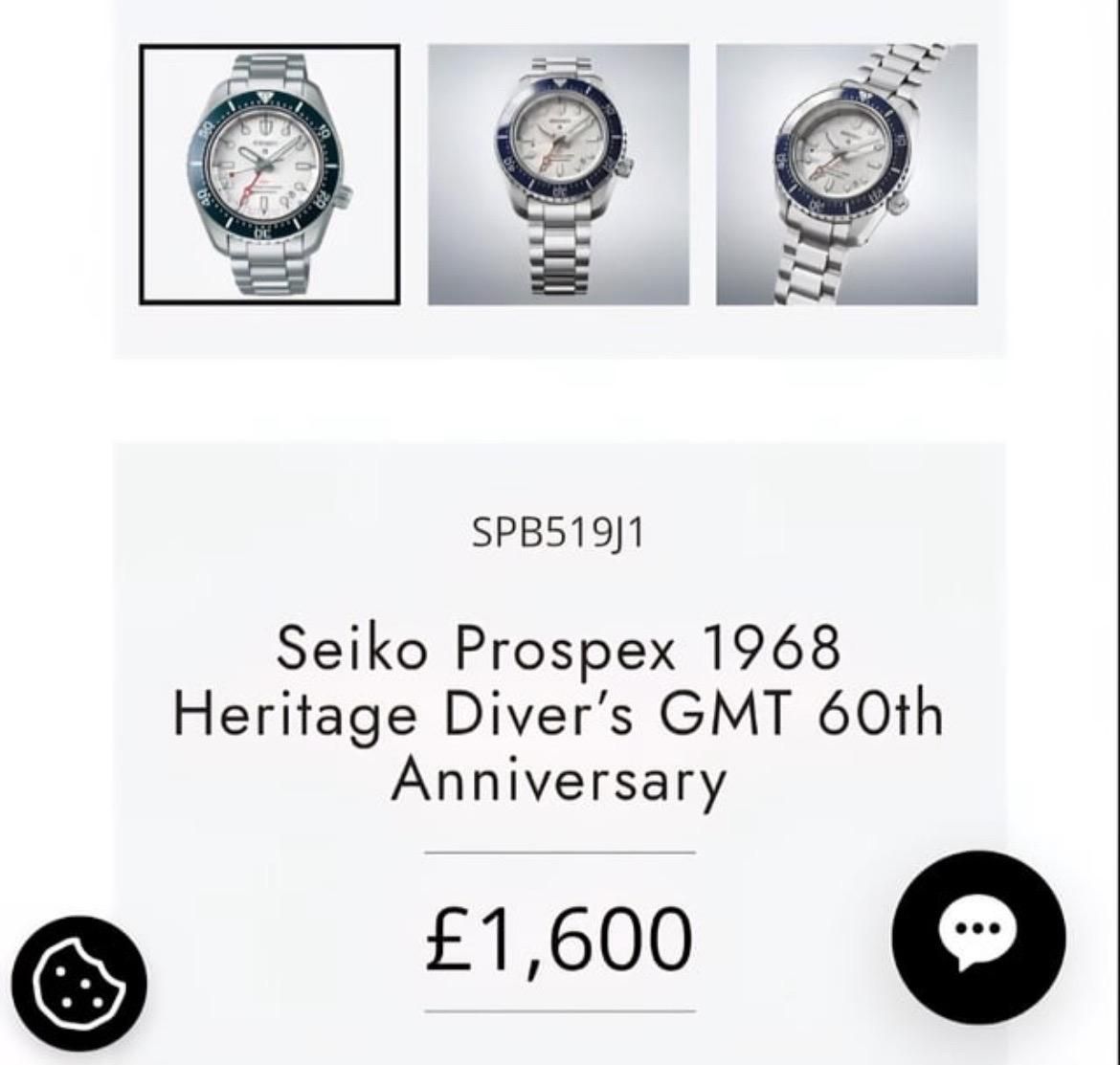Click the word "Anniversary" in the title

[x=559, y=781]
